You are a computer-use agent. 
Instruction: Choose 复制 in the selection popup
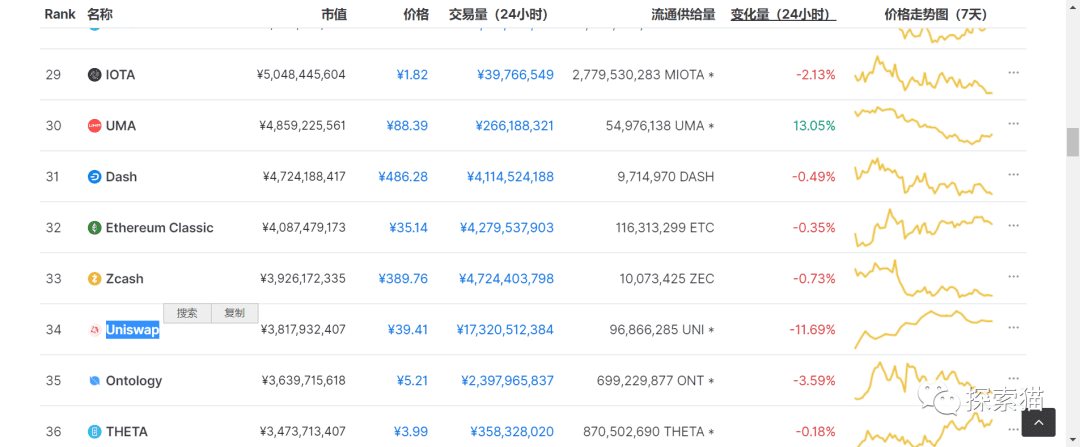pos(234,313)
